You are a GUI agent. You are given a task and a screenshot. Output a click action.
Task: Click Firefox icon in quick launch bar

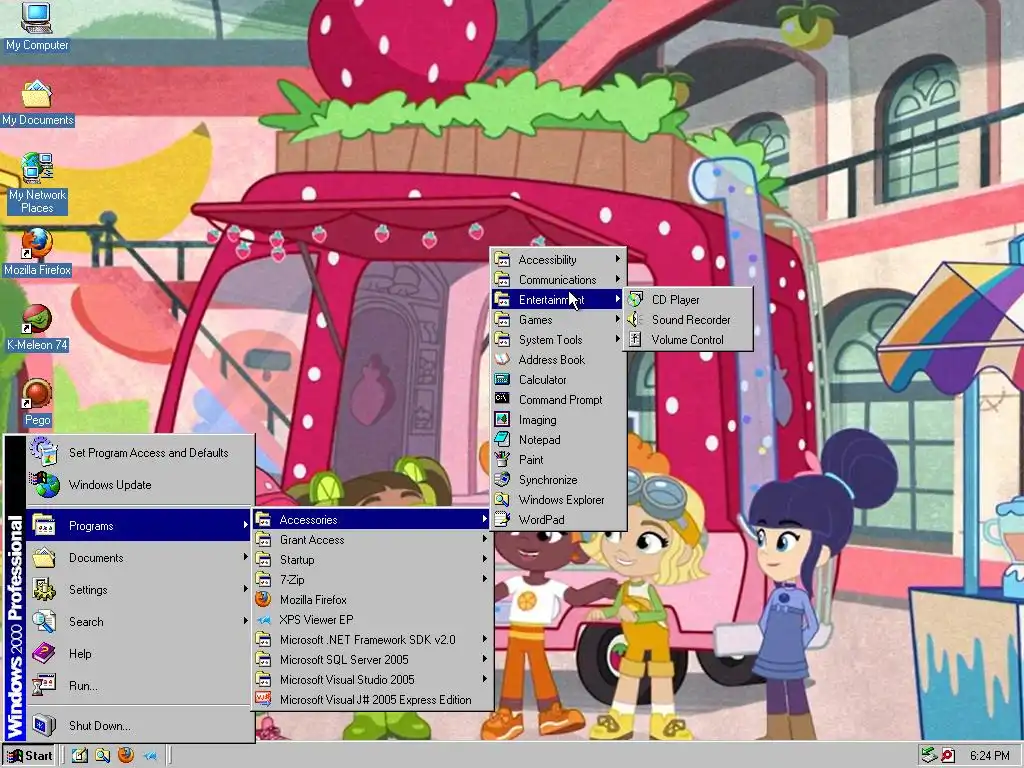(x=126, y=756)
